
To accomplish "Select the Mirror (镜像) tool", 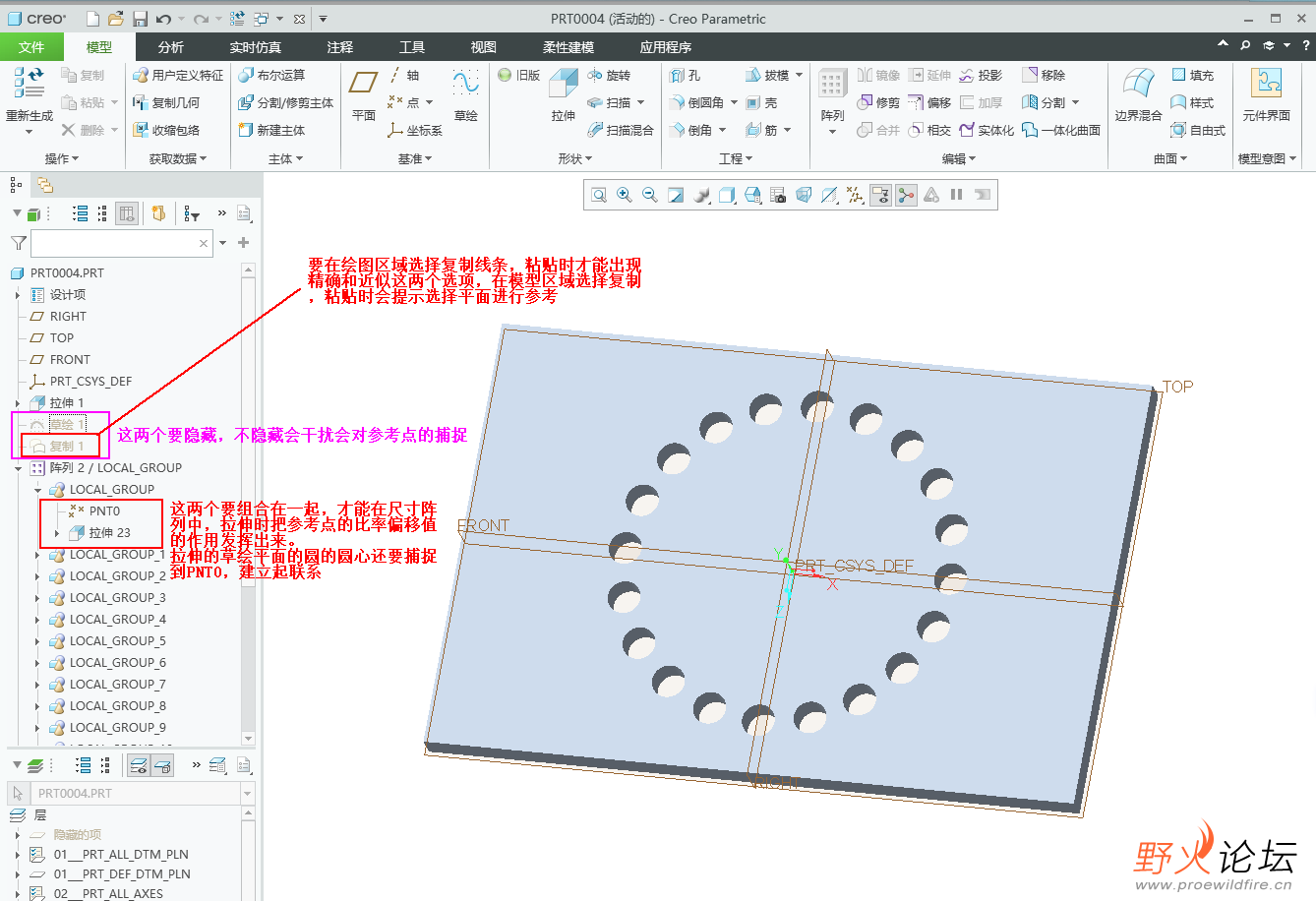I will (x=878, y=75).
